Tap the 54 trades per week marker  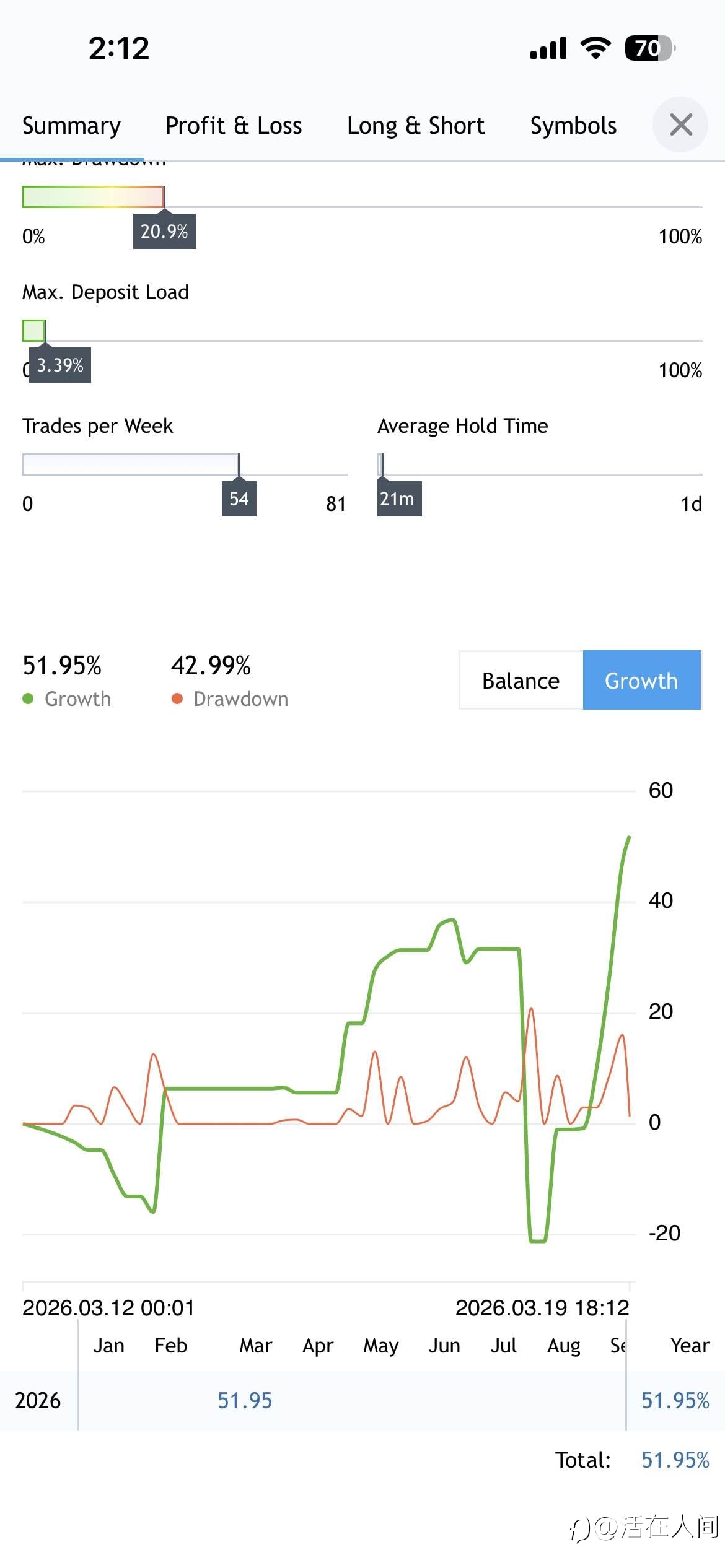click(x=239, y=499)
